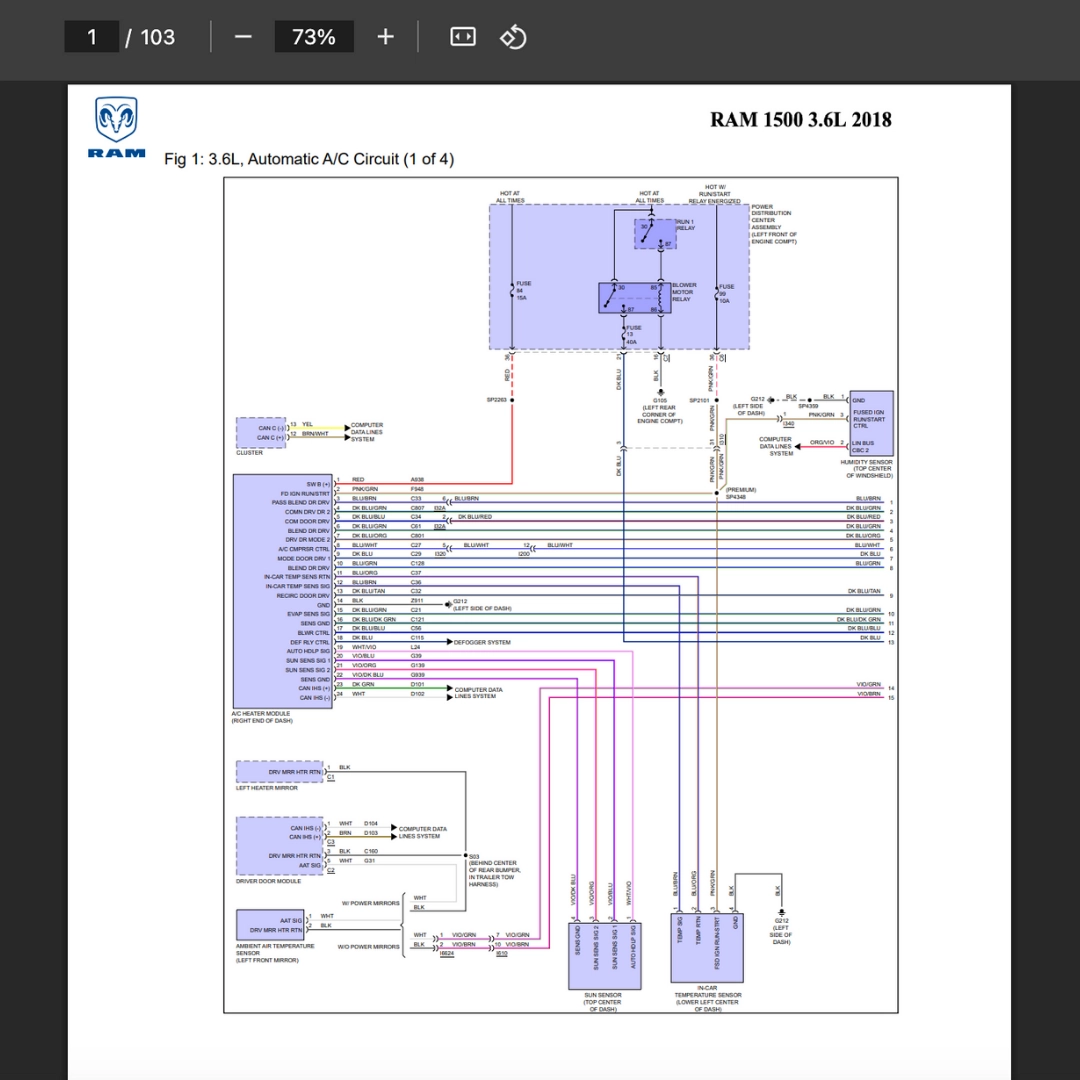Zoom out with the minus button
Screen dimensions: 1080x1080
(242, 37)
